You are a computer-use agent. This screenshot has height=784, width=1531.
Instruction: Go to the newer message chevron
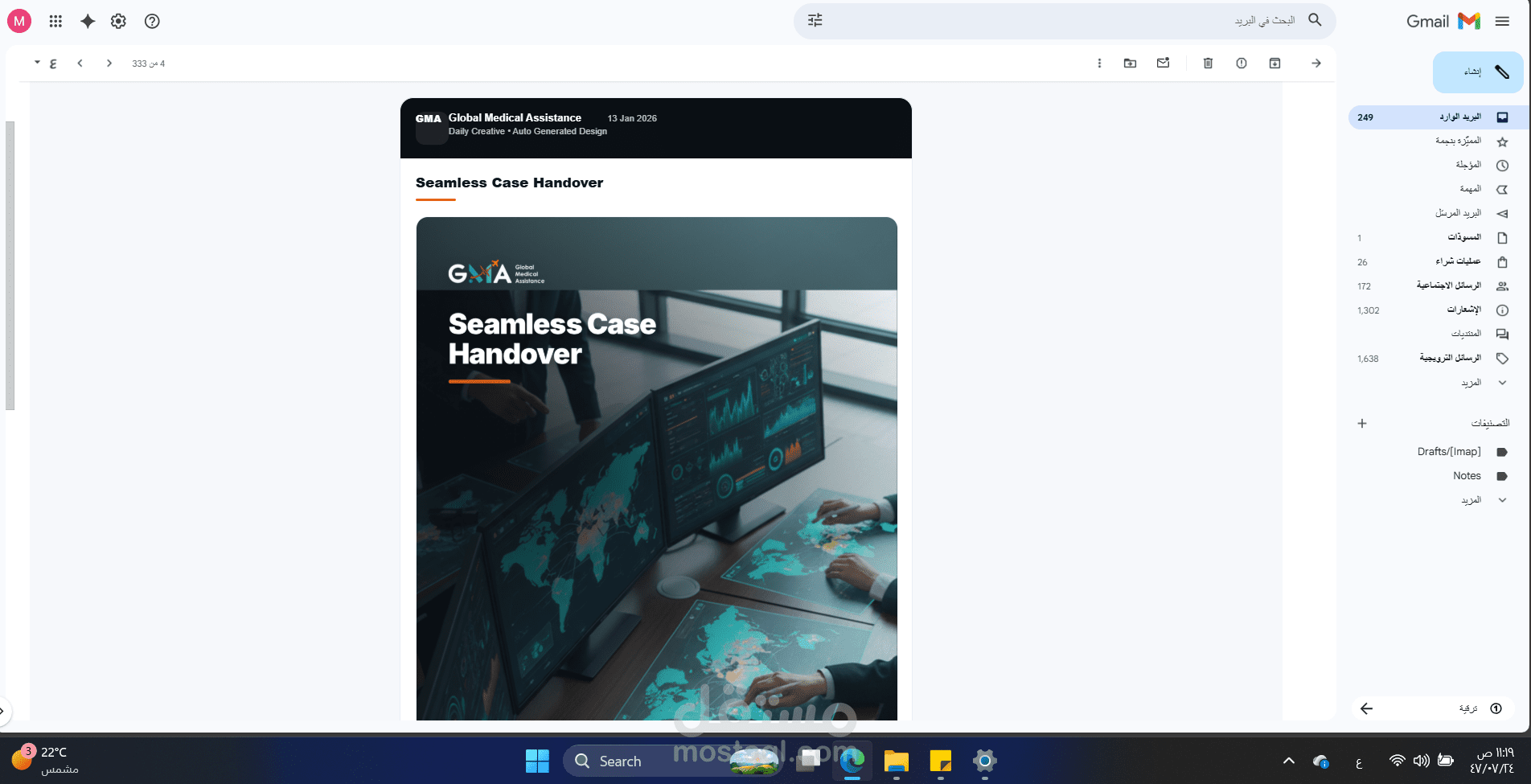pos(109,64)
